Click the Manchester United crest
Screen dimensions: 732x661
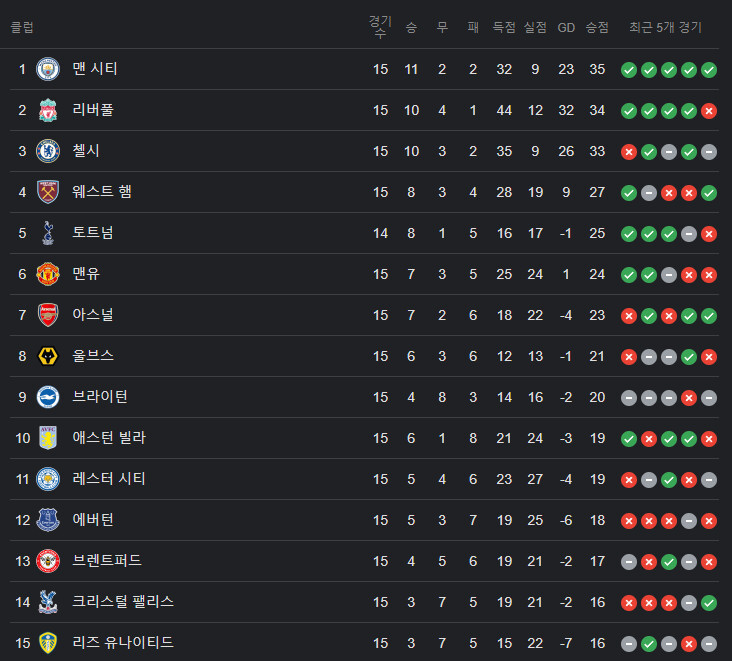(48, 274)
